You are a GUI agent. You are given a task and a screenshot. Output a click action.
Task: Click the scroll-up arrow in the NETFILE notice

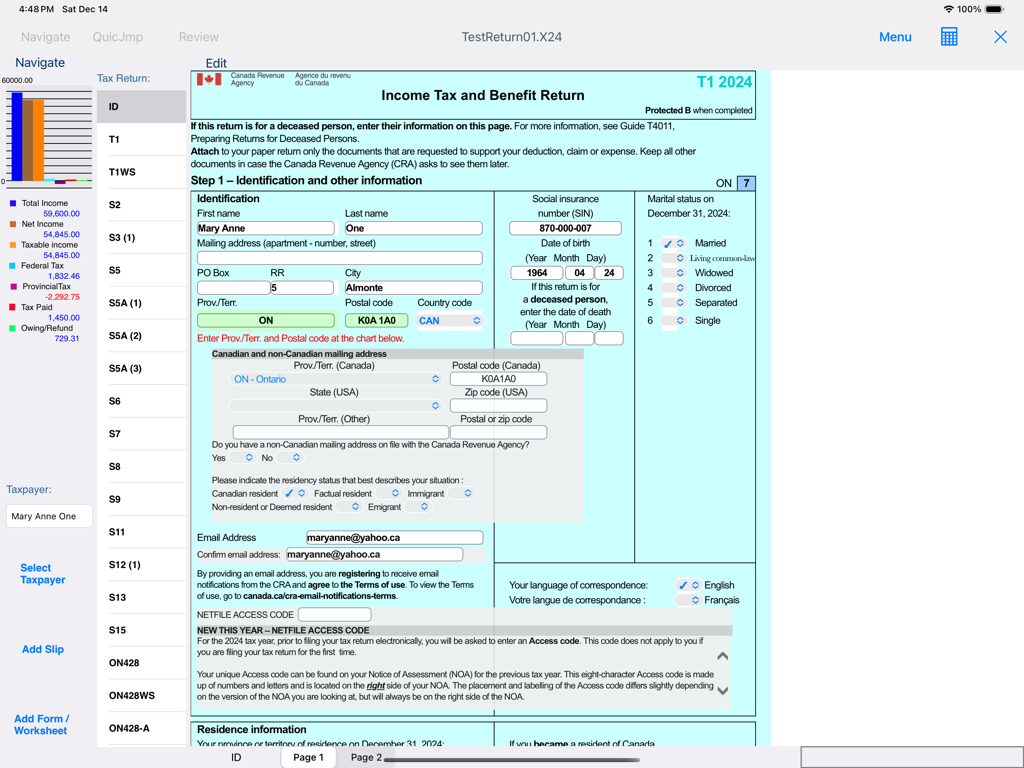[721, 655]
